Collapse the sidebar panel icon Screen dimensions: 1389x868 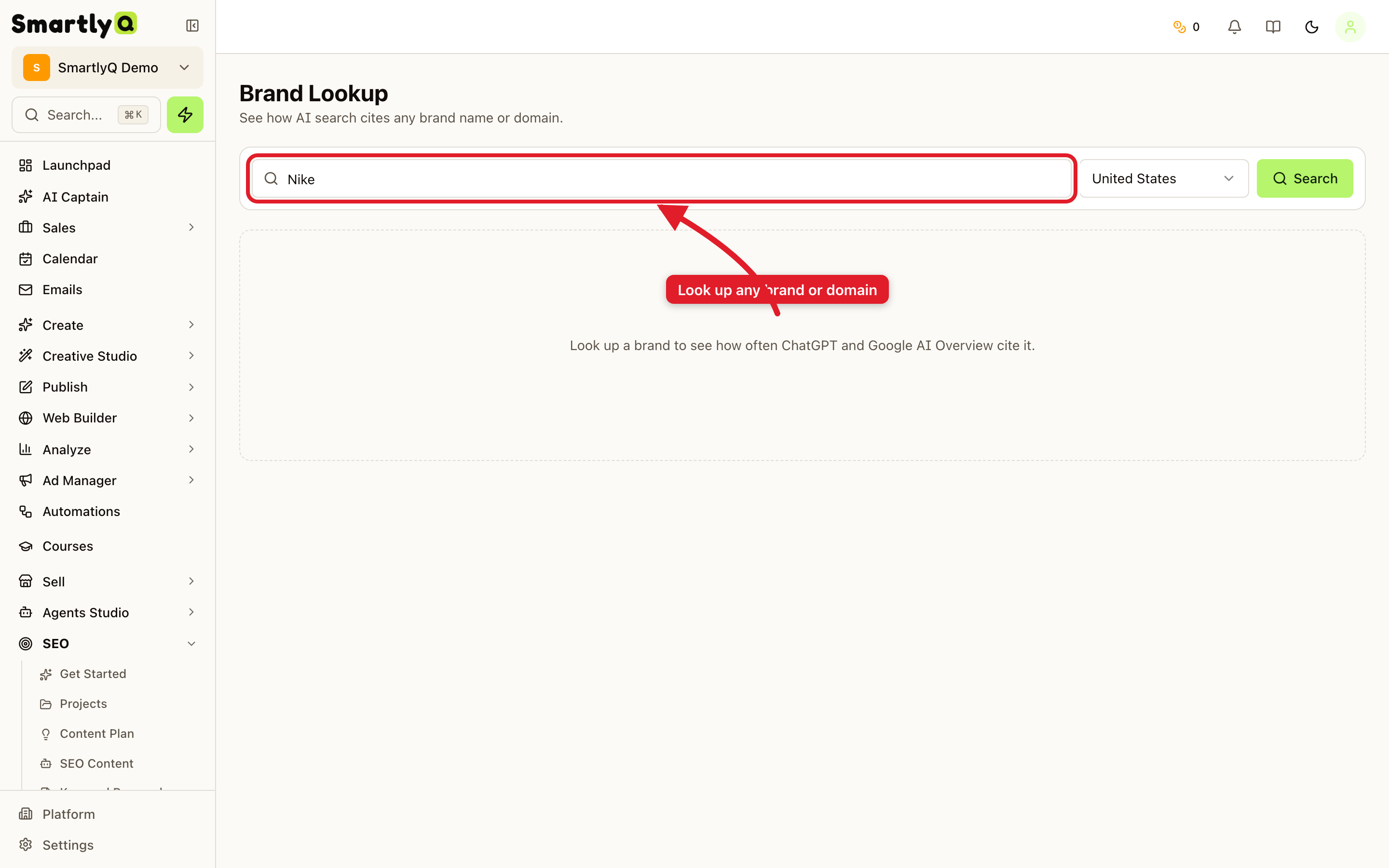coord(192,26)
